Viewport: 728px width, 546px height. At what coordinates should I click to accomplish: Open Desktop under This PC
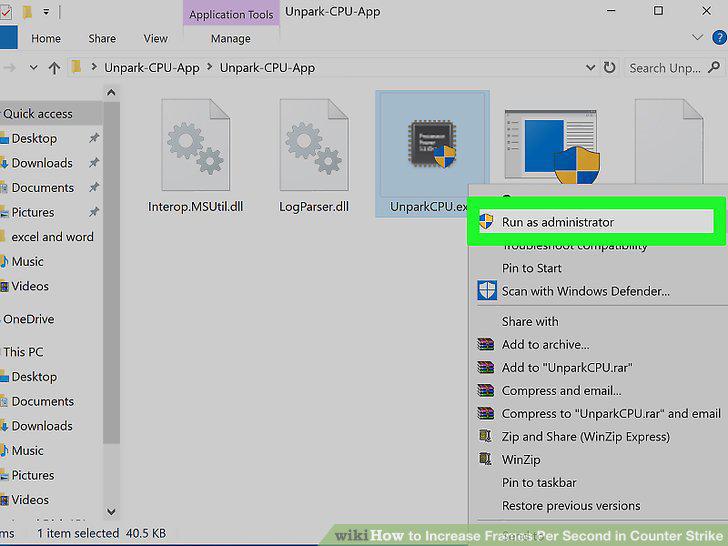[x=34, y=377]
